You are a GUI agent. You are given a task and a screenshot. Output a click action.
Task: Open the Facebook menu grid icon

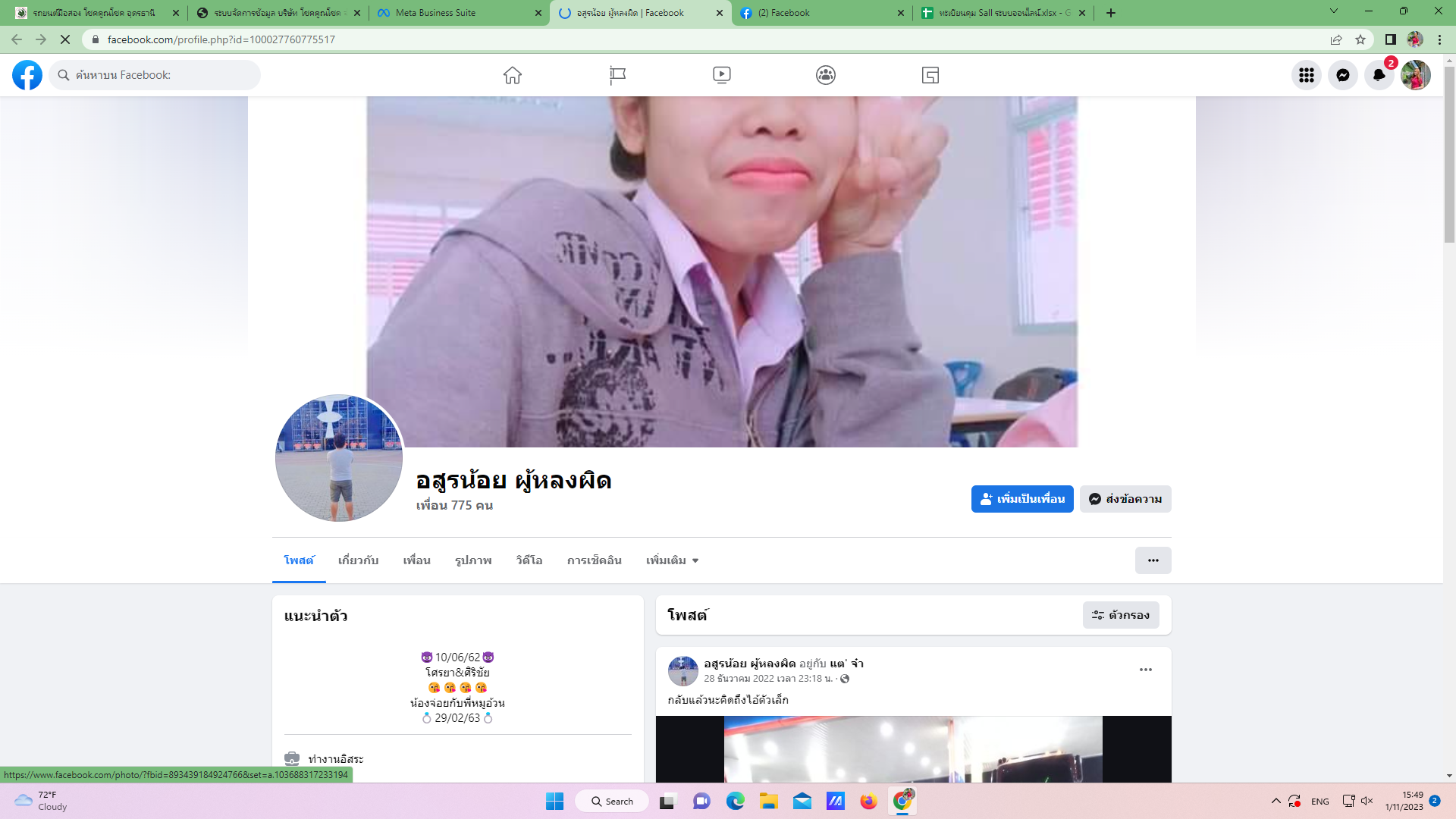[1306, 75]
